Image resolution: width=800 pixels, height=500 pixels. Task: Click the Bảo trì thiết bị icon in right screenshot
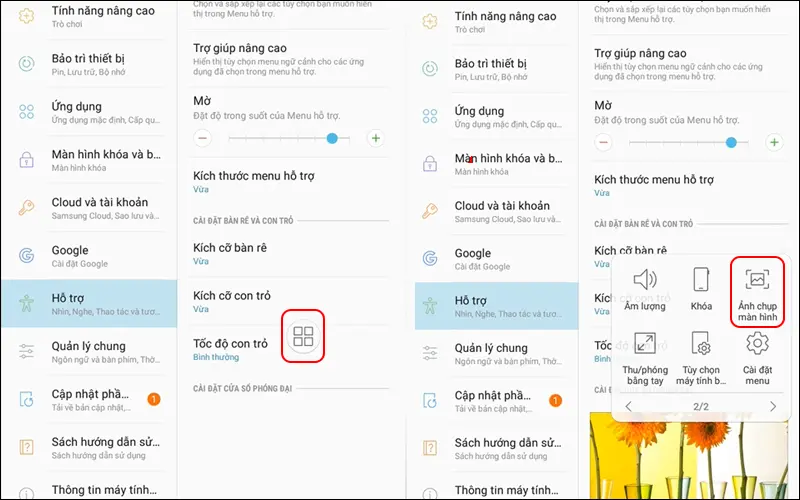pos(430,68)
